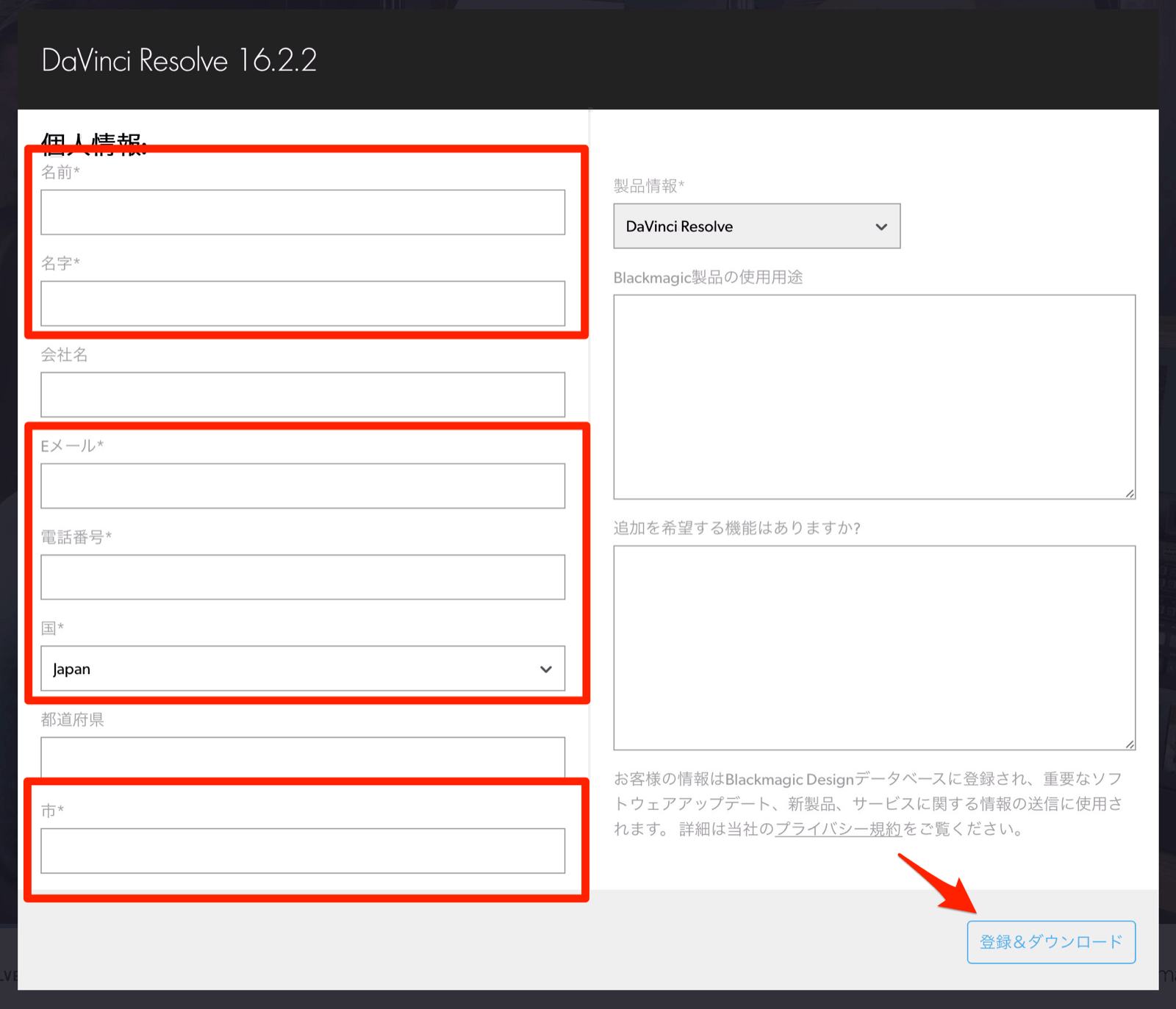Click the 追加を希望する機能 text area
Image resolution: width=1176 pixels, height=1009 pixels.
click(875, 647)
